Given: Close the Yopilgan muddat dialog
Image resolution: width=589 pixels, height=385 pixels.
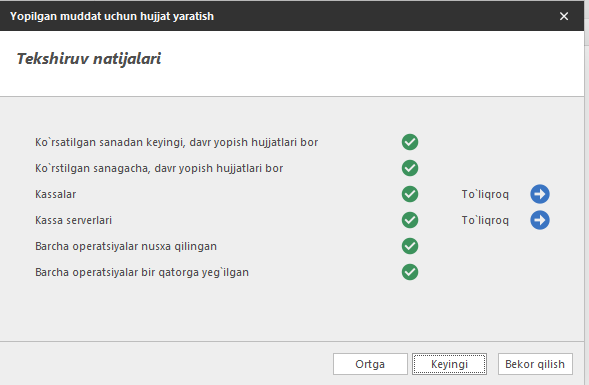Looking at the screenshot, I should click(564, 16).
